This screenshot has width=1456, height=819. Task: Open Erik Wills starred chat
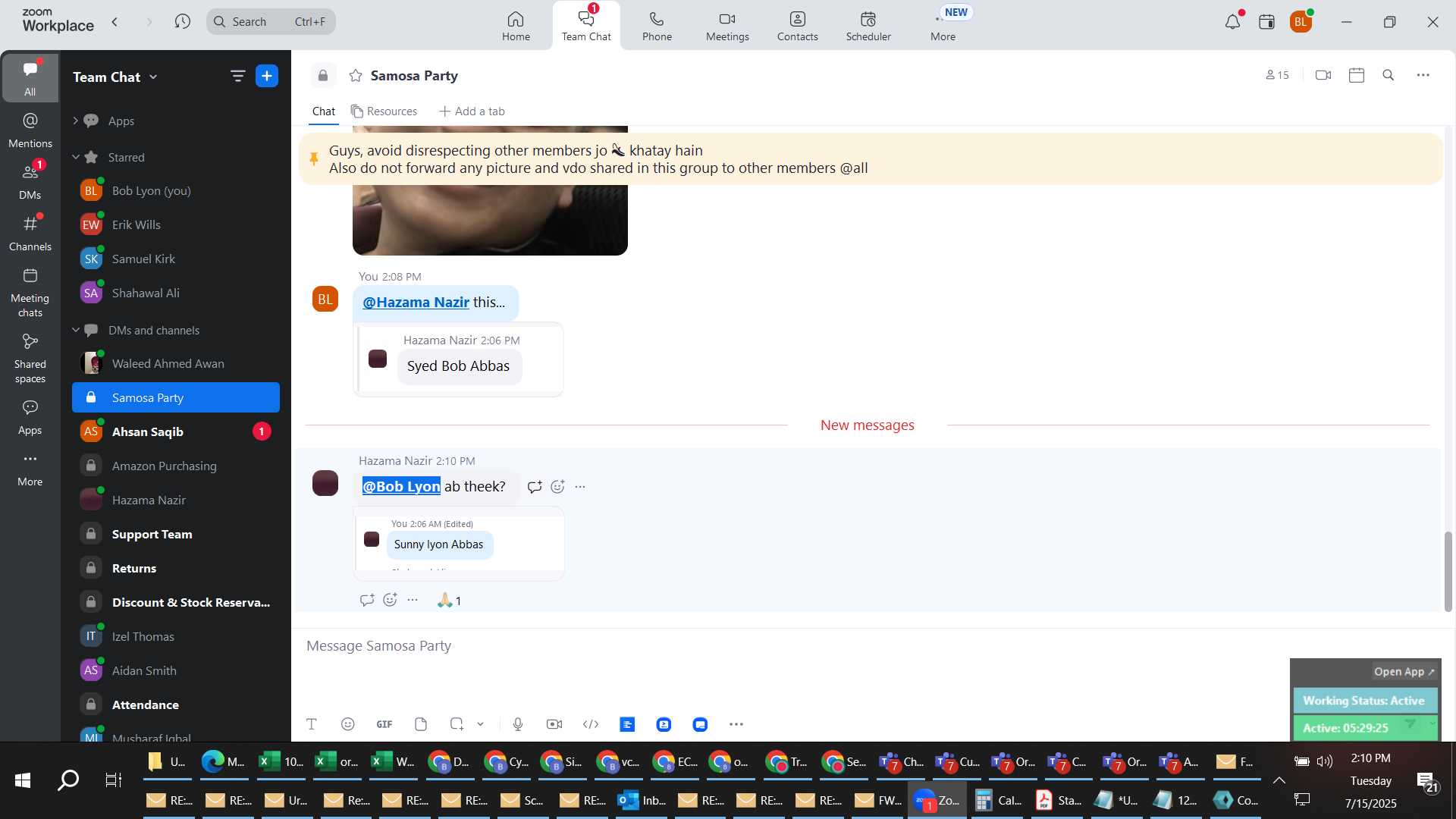176,224
